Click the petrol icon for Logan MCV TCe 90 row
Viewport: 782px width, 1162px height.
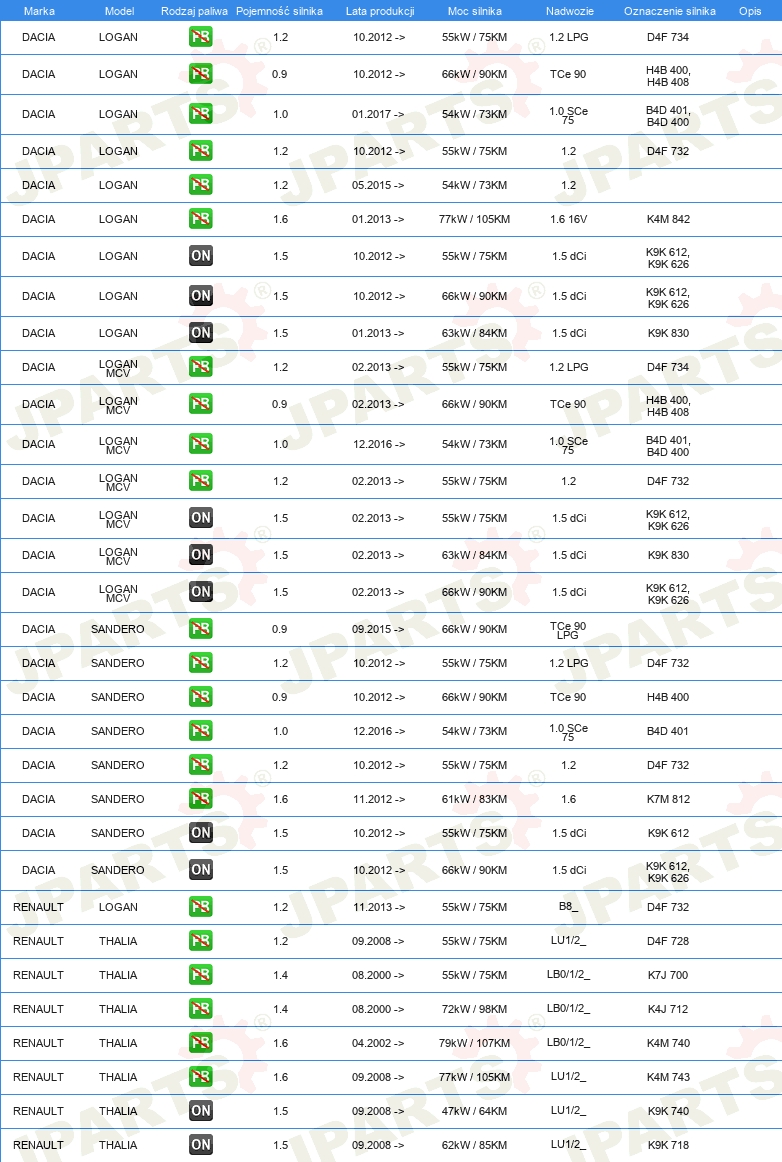[x=200, y=405]
